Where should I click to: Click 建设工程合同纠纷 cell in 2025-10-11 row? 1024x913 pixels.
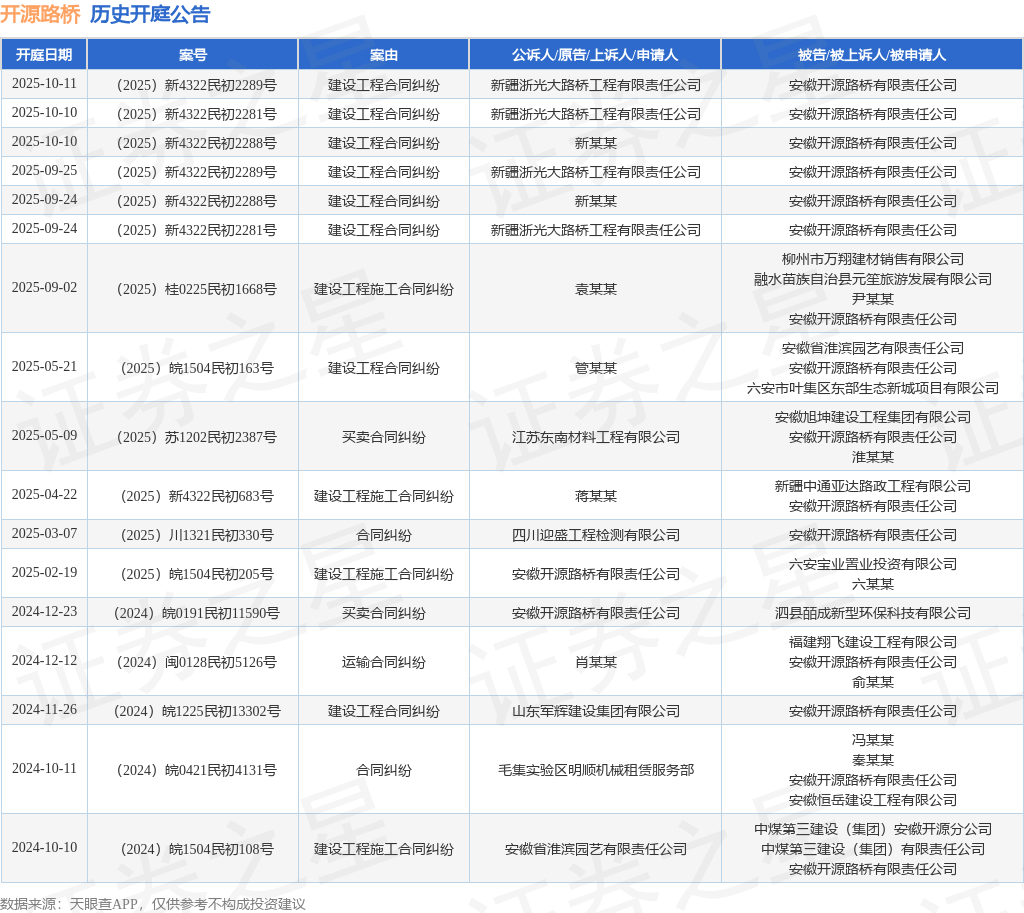383,85
